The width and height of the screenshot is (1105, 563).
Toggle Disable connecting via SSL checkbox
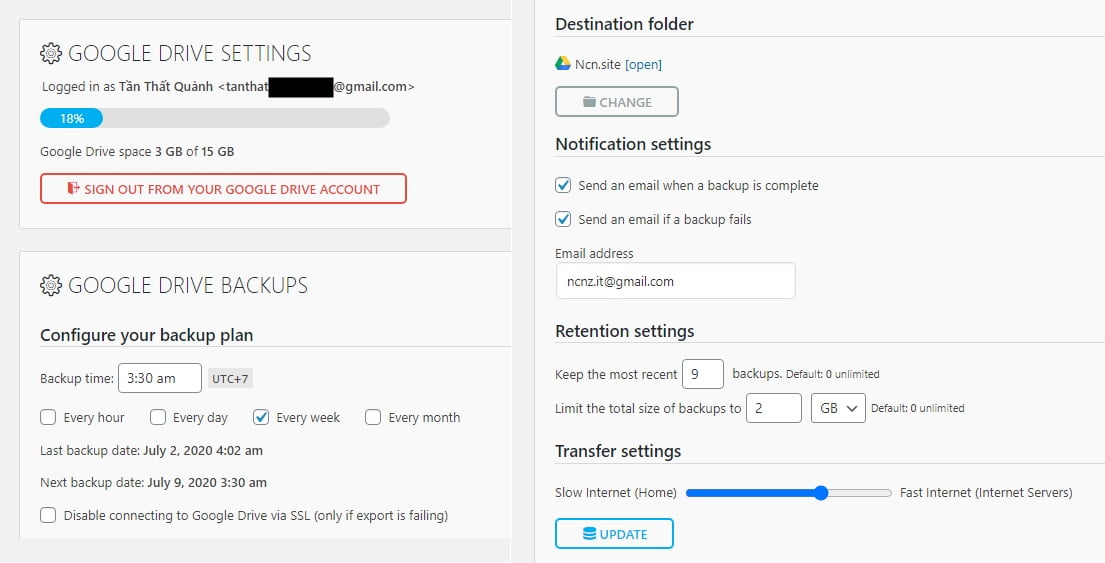coord(48,516)
